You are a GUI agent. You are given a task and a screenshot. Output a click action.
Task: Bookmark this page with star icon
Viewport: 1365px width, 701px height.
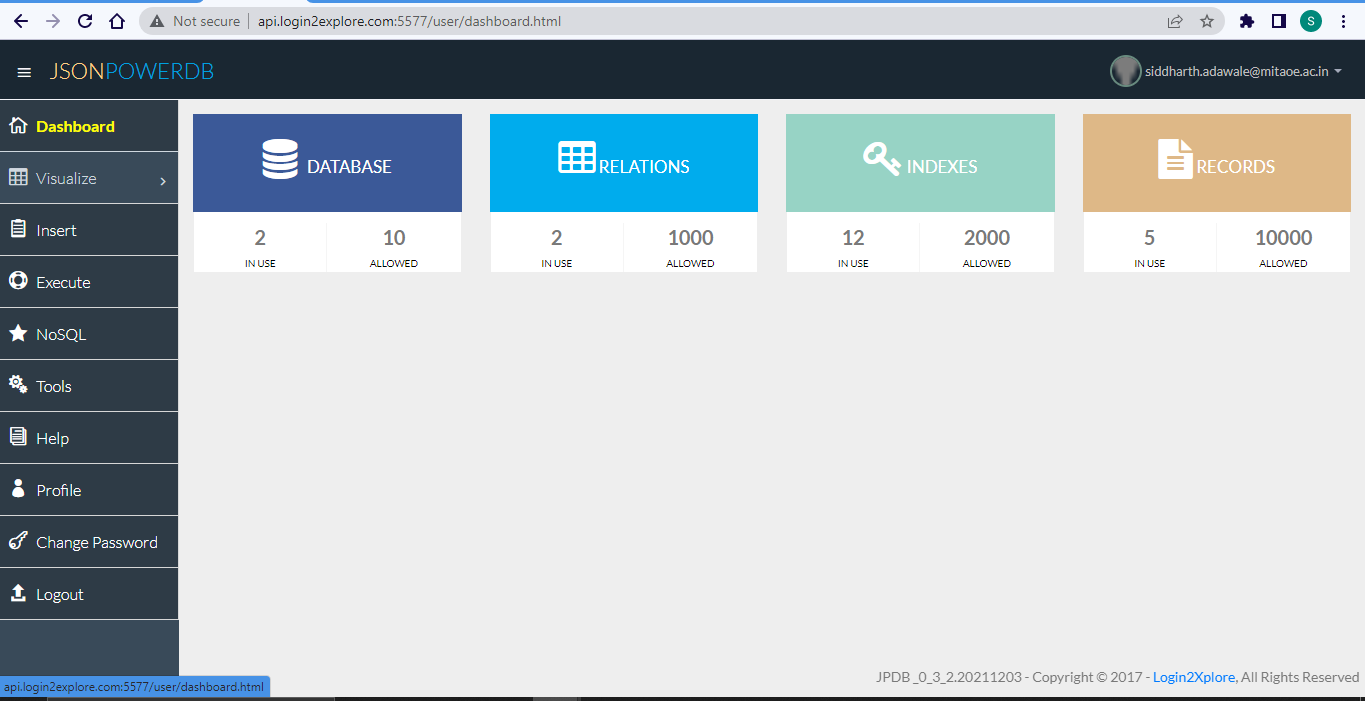pyautogui.click(x=1207, y=21)
